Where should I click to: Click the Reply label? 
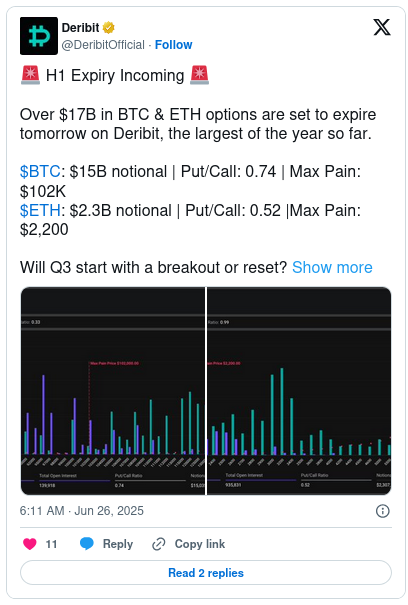pyautogui.click(x=118, y=544)
